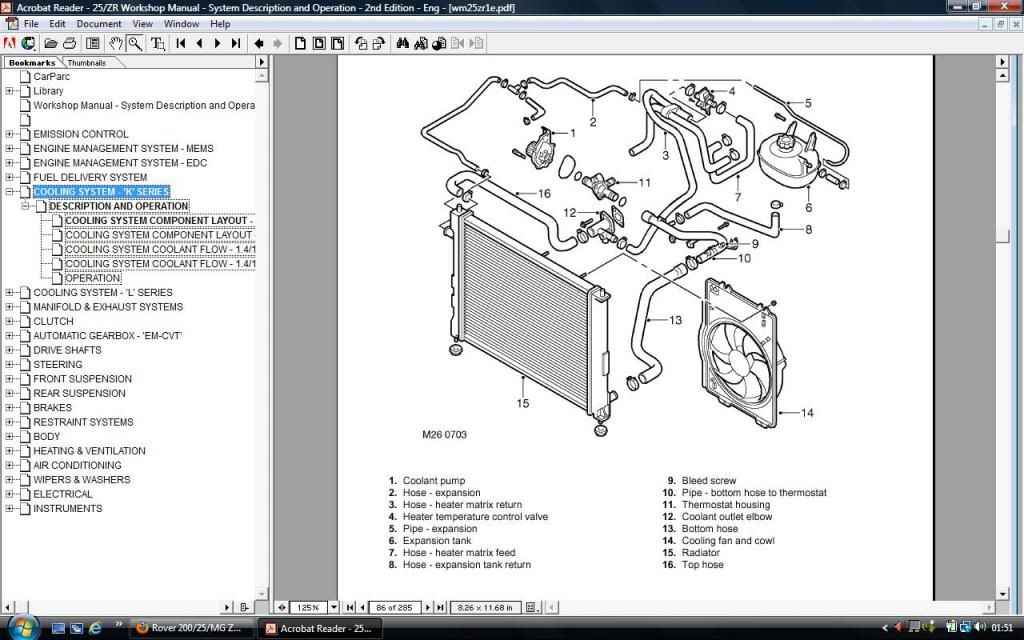
Task: Select the Zoom tool
Action: pyautogui.click(x=136, y=43)
